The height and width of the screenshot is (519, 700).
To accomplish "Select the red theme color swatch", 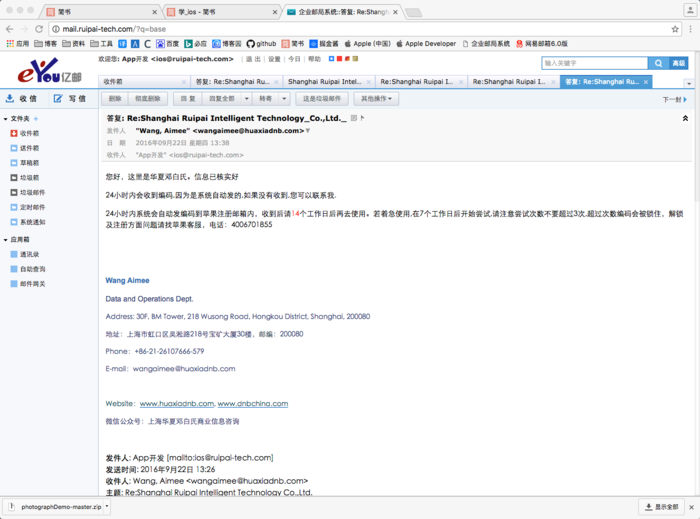I will click(339, 58).
